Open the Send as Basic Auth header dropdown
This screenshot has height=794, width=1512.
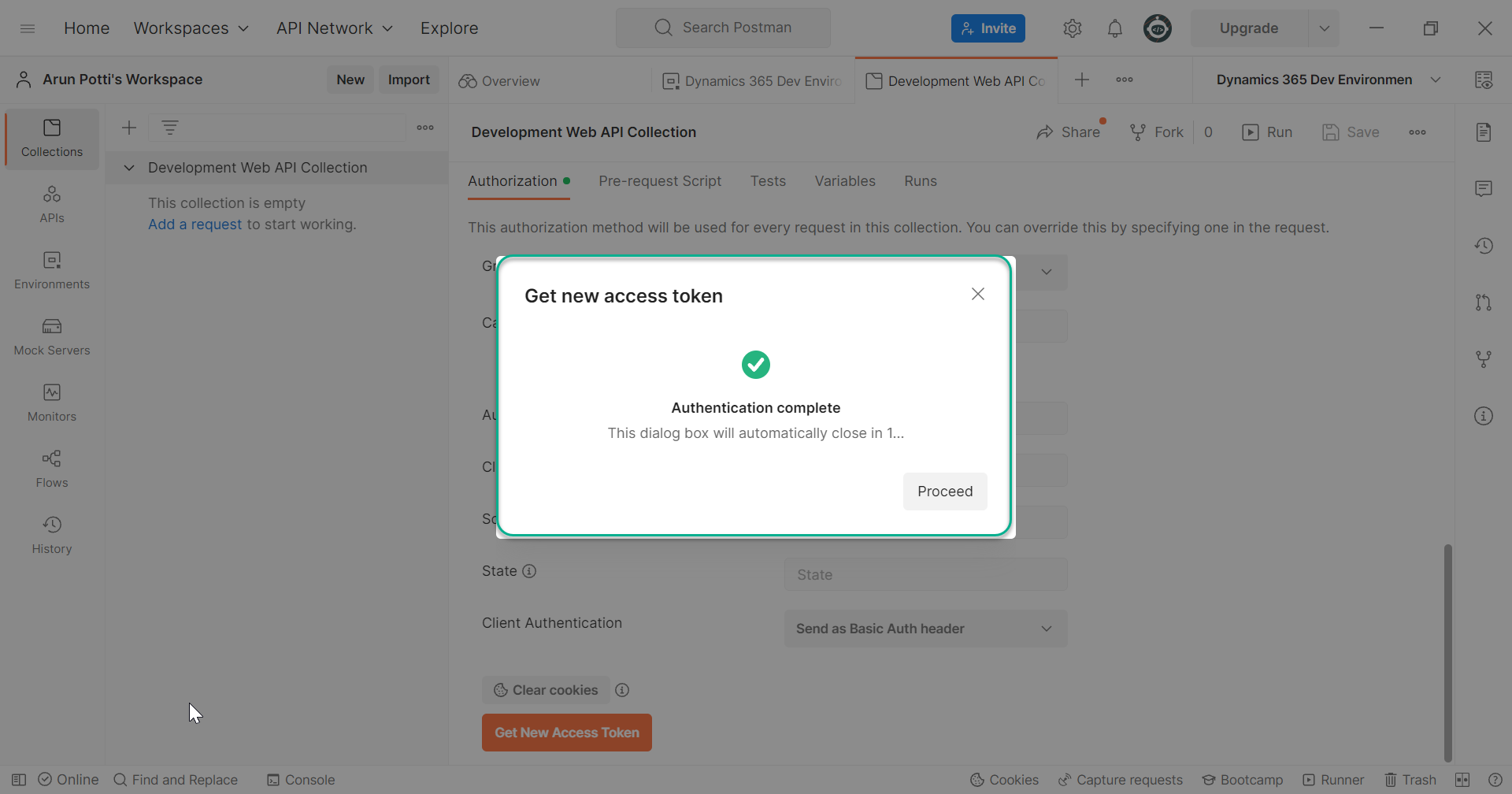click(925, 629)
